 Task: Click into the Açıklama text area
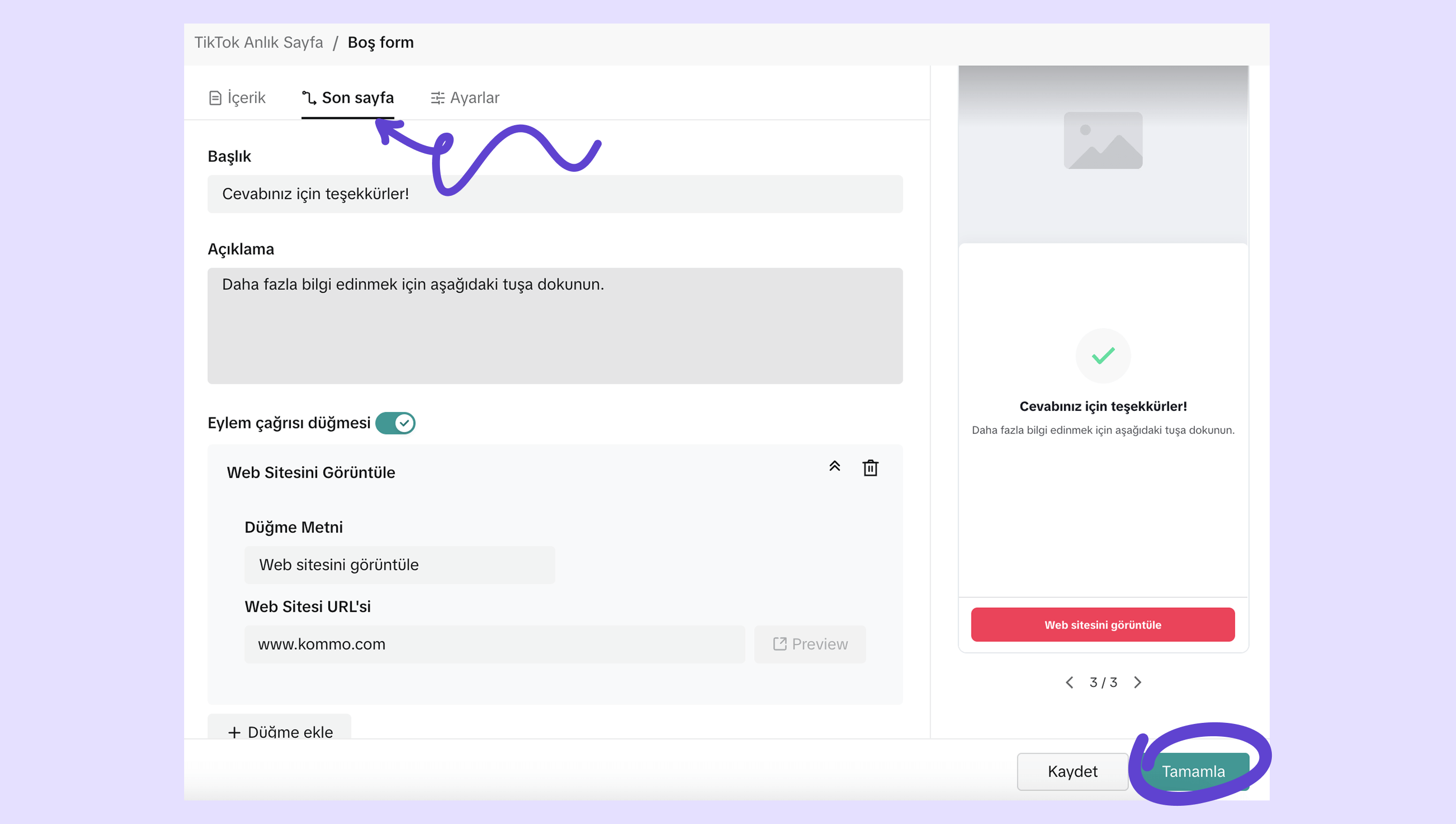click(555, 326)
